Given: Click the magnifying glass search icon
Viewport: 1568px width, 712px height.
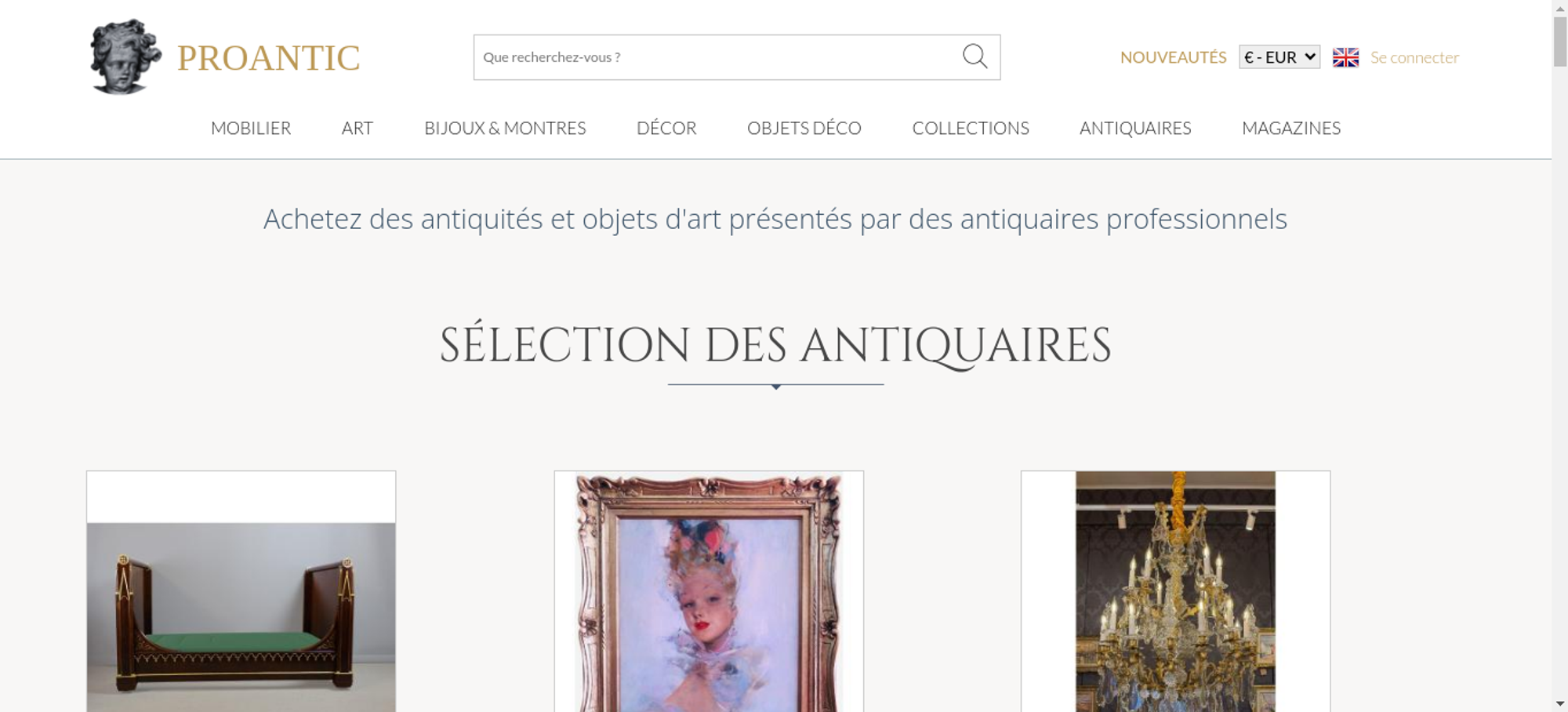Looking at the screenshot, I should pyautogui.click(x=975, y=56).
